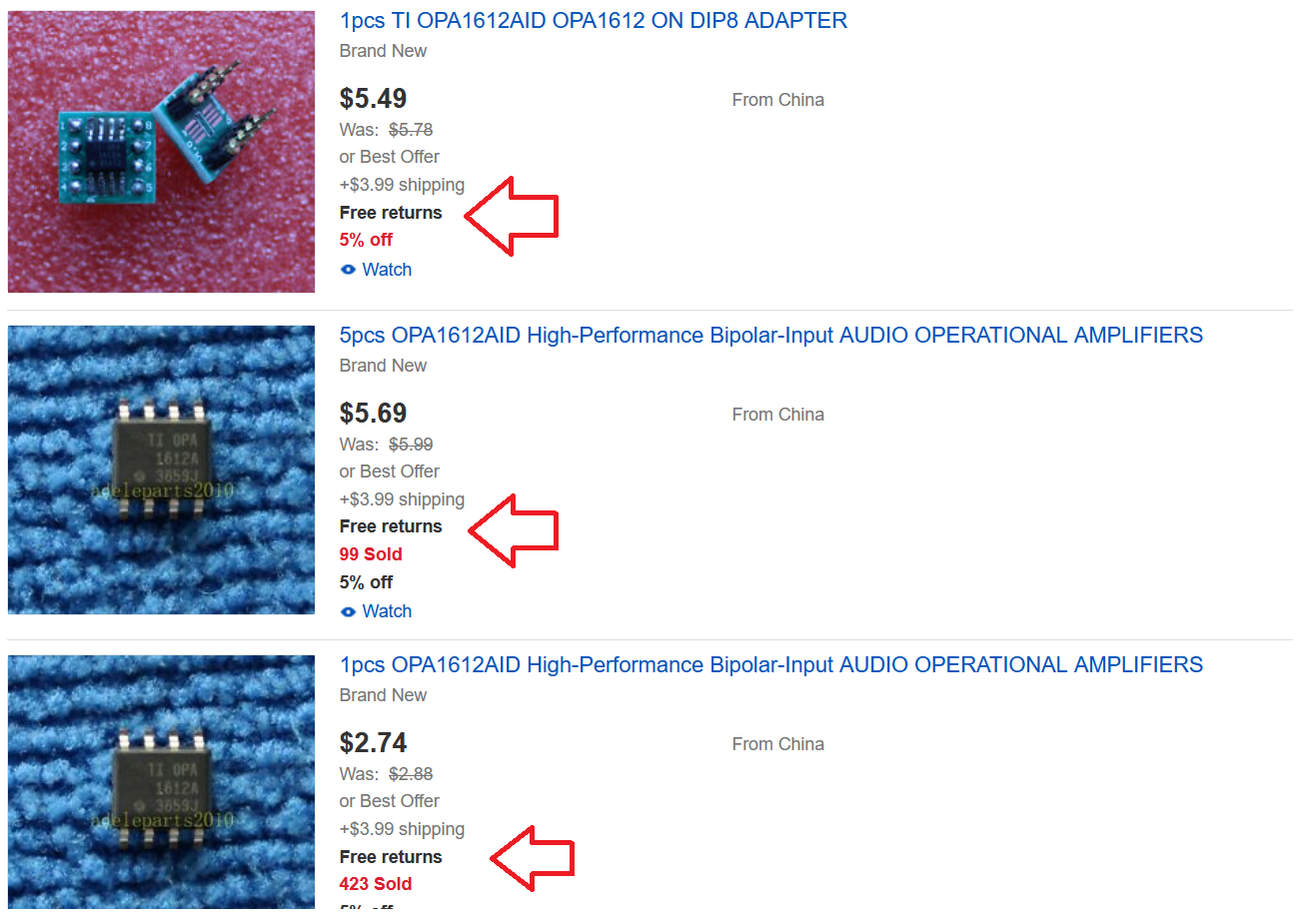Viewport: 1306px width, 924px height.
Task: Click the eye icon beside Watch on DIP8 adapter listing
Action: [348, 270]
